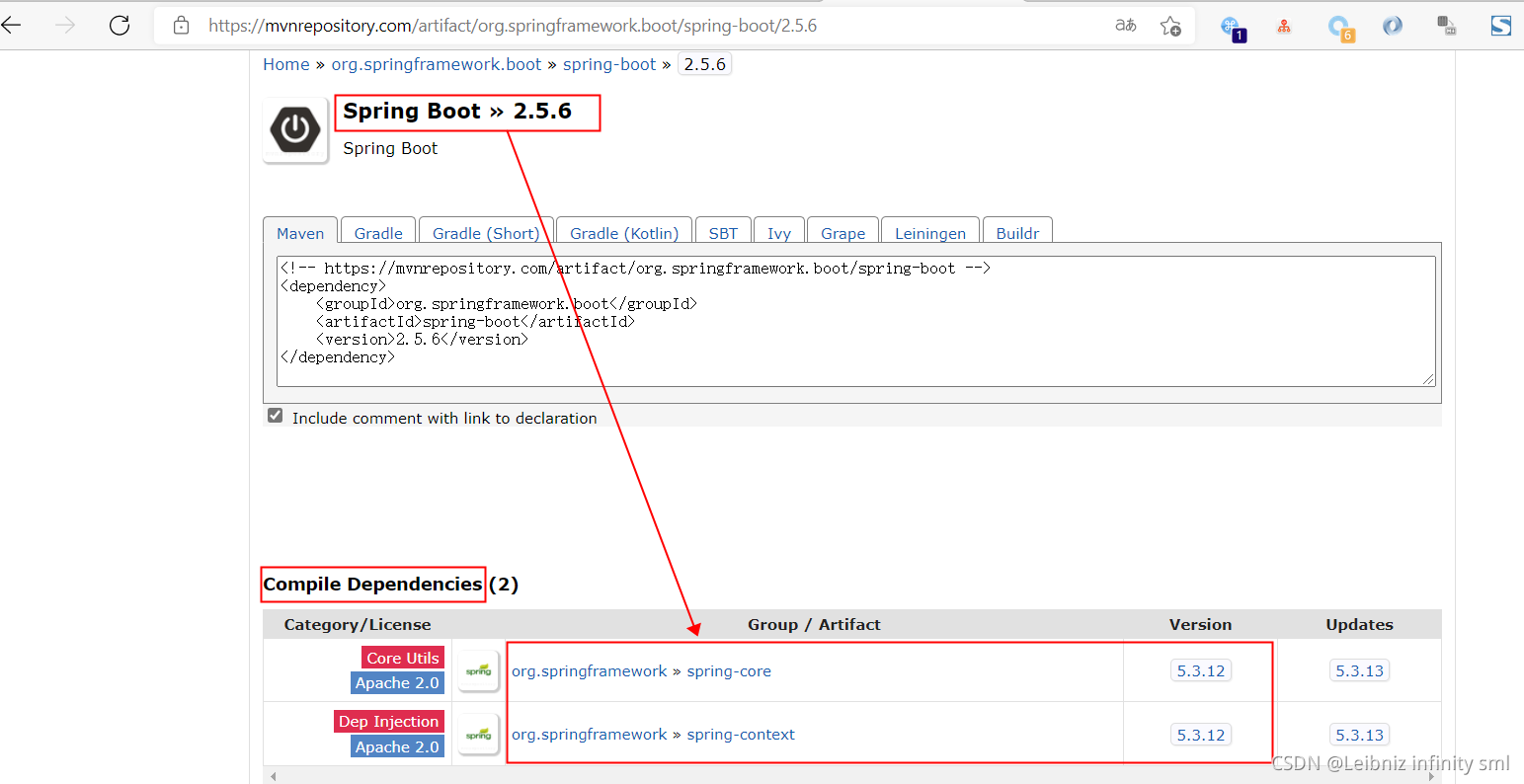The width and height of the screenshot is (1524, 784).
Task: Click the Group / Artifact column header
Action: [x=814, y=625]
